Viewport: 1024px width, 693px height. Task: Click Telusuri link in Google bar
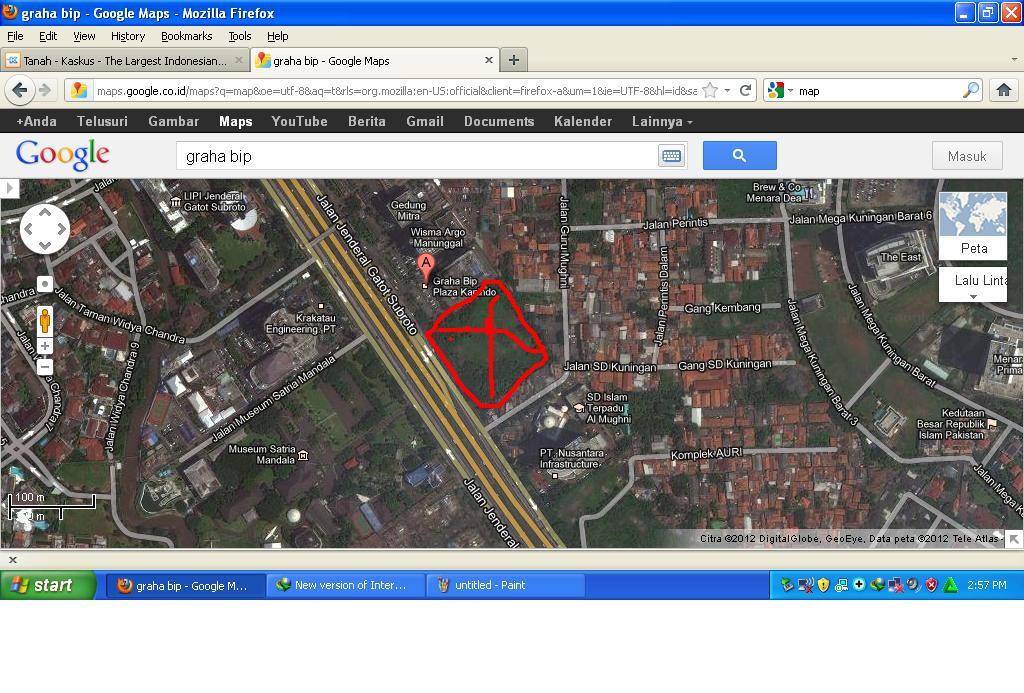(x=103, y=121)
